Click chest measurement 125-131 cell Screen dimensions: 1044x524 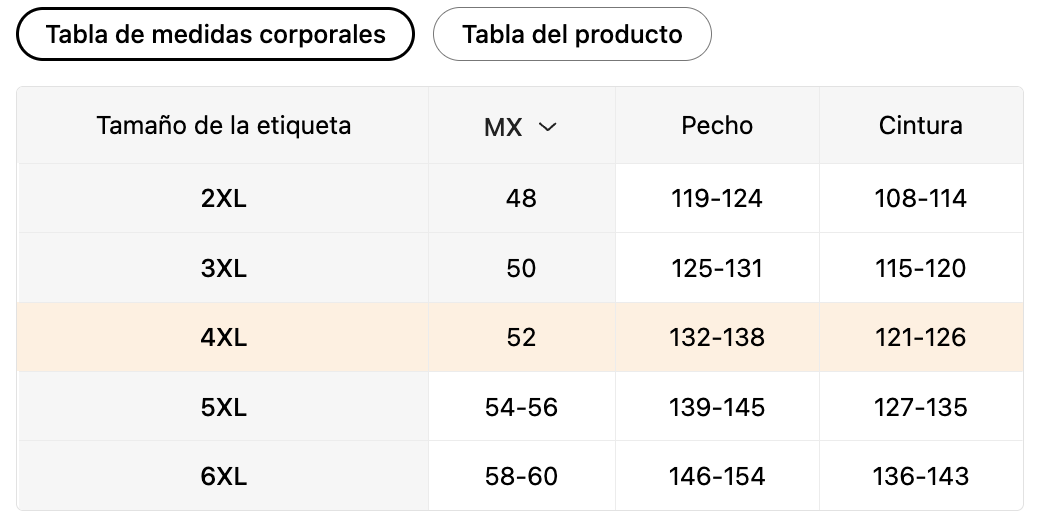click(717, 268)
